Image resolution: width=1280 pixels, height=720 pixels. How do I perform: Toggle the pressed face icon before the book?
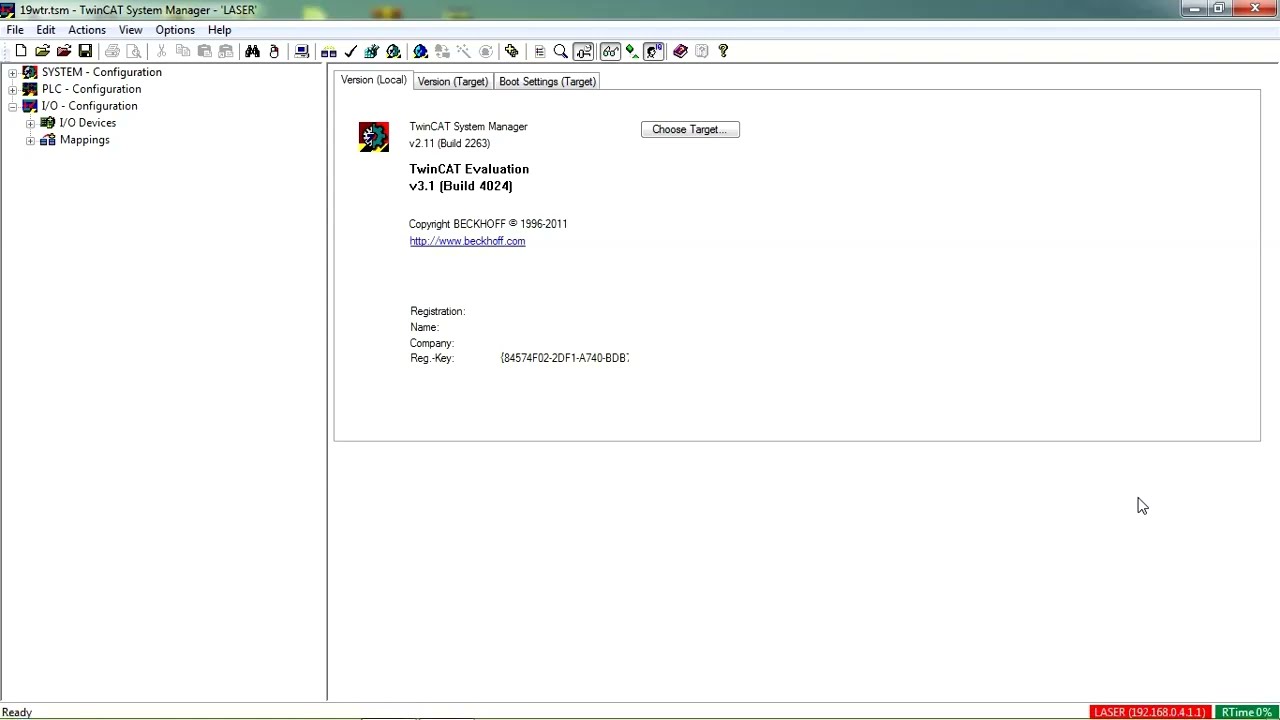pyautogui.click(x=654, y=51)
